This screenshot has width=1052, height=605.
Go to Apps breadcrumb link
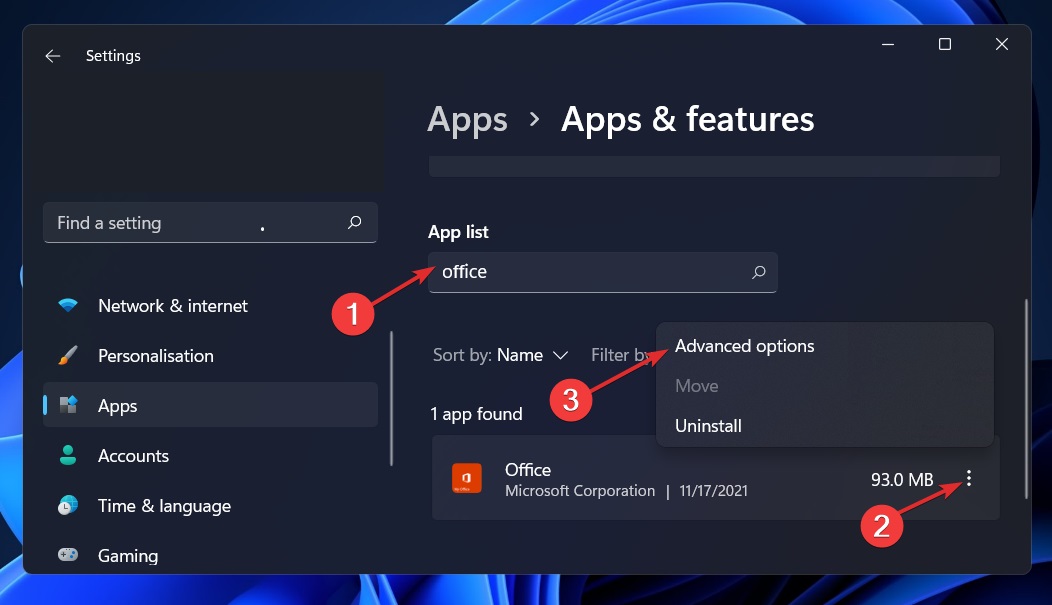coord(468,120)
